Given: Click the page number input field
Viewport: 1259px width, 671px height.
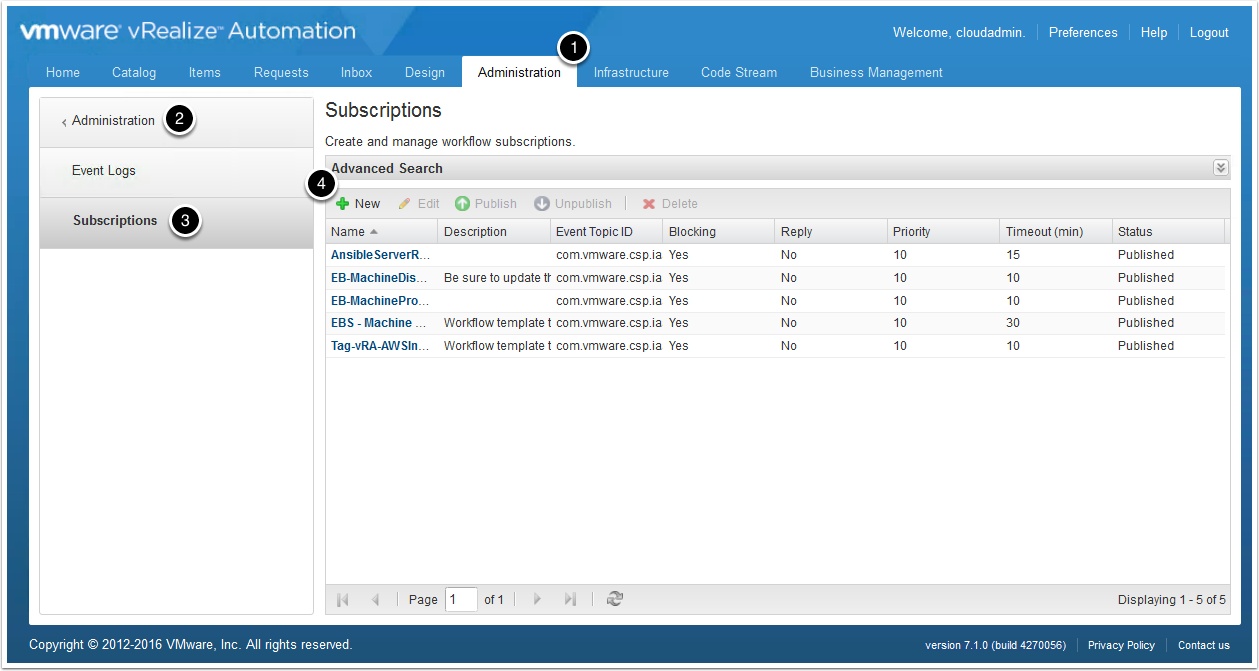Looking at the screenshot, I should point(461,599).
